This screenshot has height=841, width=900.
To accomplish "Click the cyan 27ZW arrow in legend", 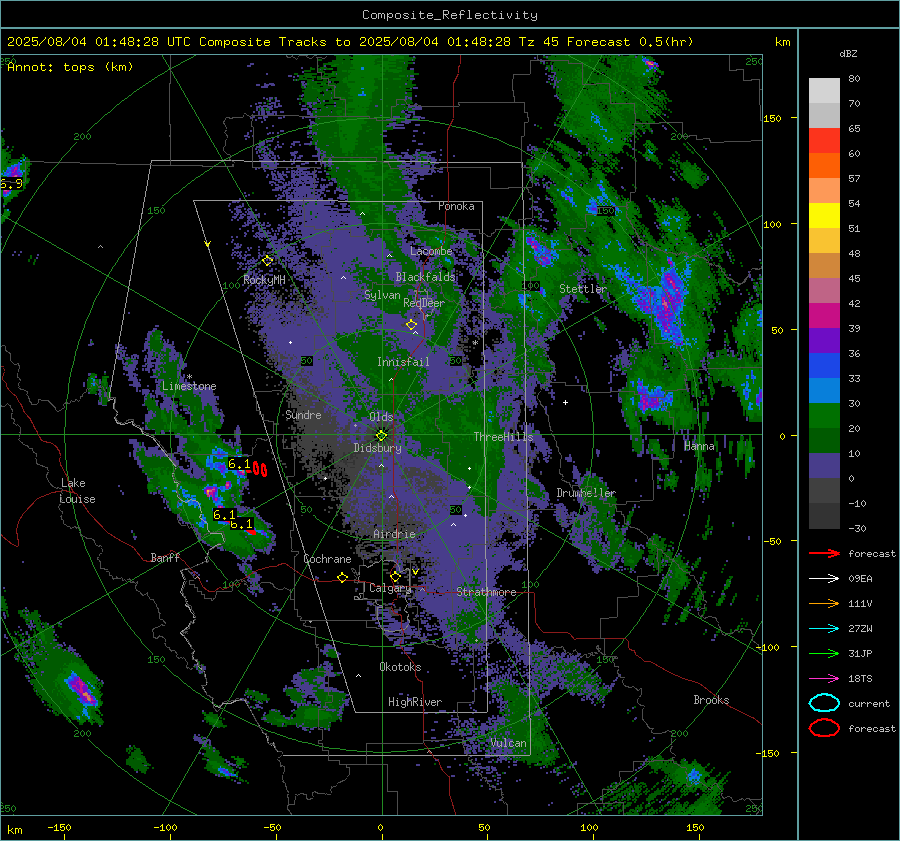I will pyautogui.click(x=824, y=628).
